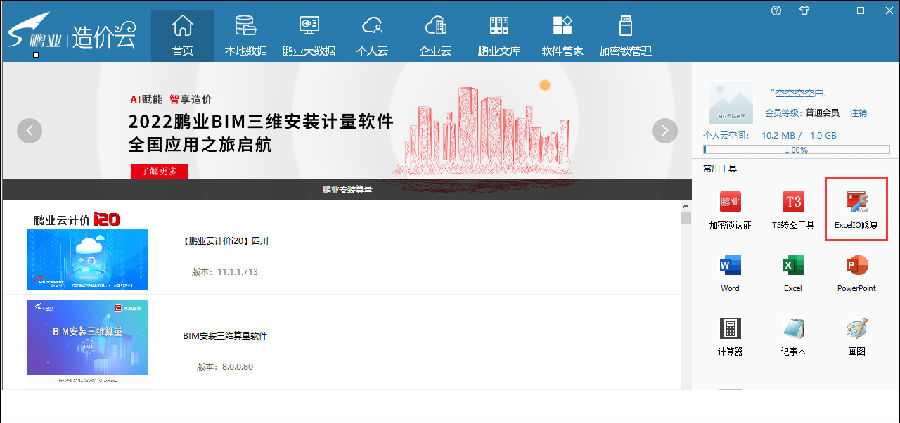
Task: Open the 个人云 personal cloud tab
Action: click(372, 35)
